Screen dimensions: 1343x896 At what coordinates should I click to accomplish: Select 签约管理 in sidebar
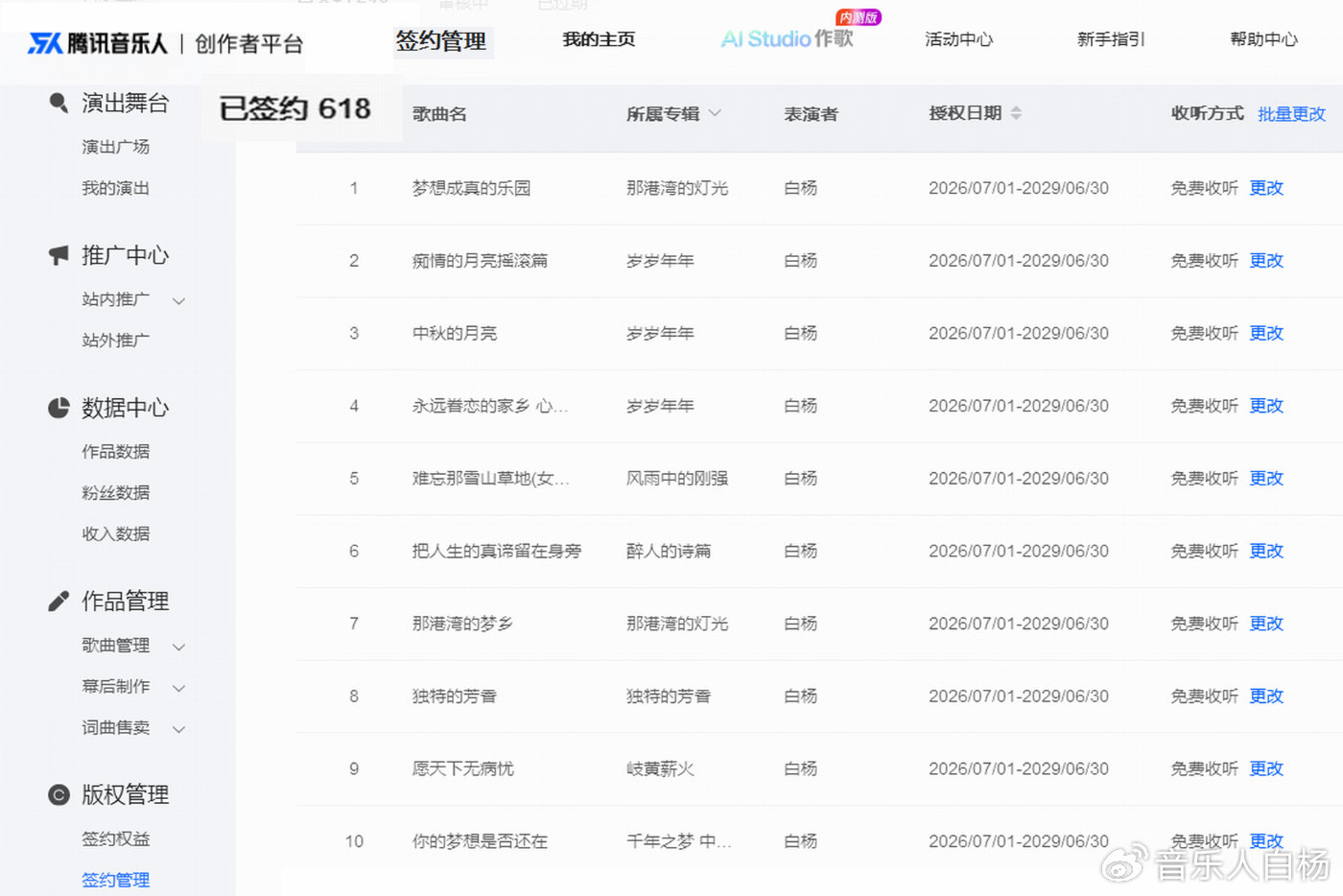tap(115, 880)
